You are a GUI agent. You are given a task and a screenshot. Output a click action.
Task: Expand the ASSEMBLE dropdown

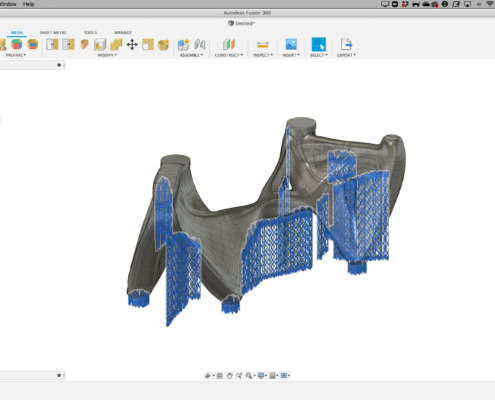tap(191, 55)
